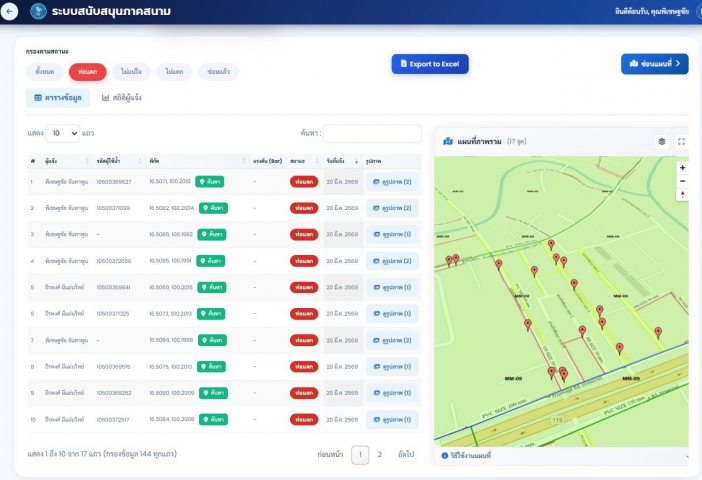Toggle fullscreen map view
The height and width of the screenshot is (480, 702).
pyautogui.click(x=681, y=142)
